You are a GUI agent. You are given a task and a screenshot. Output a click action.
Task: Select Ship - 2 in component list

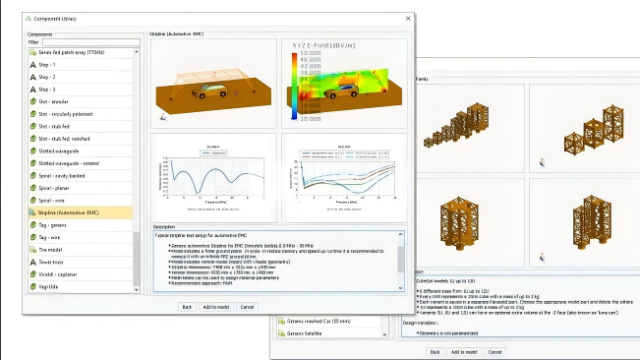pos(80,77)
